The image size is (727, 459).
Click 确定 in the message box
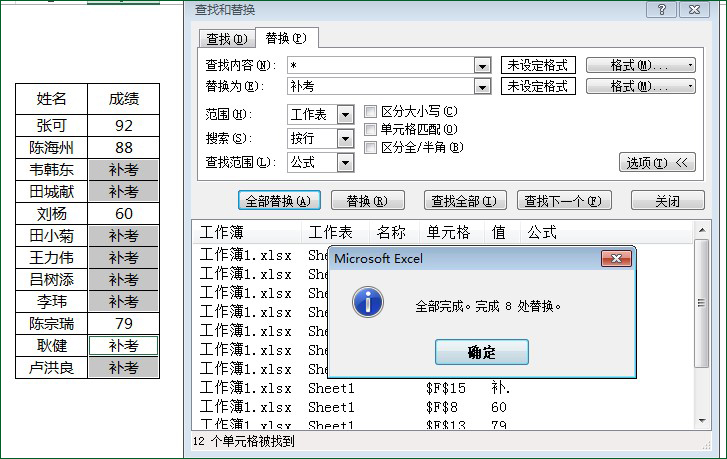[482, 352]
